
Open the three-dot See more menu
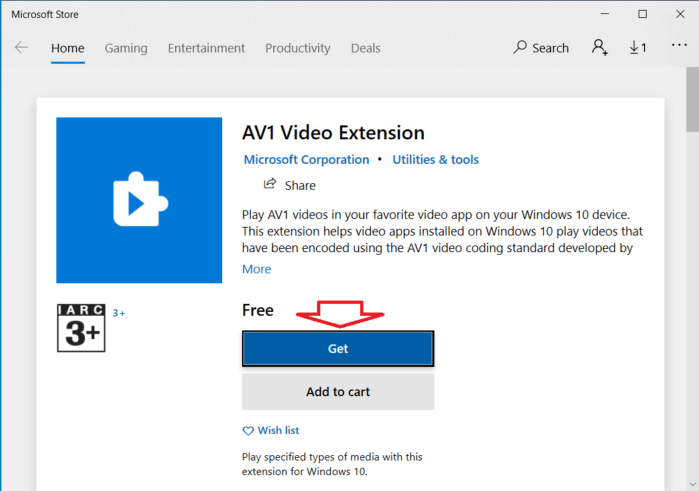(679, 45)
